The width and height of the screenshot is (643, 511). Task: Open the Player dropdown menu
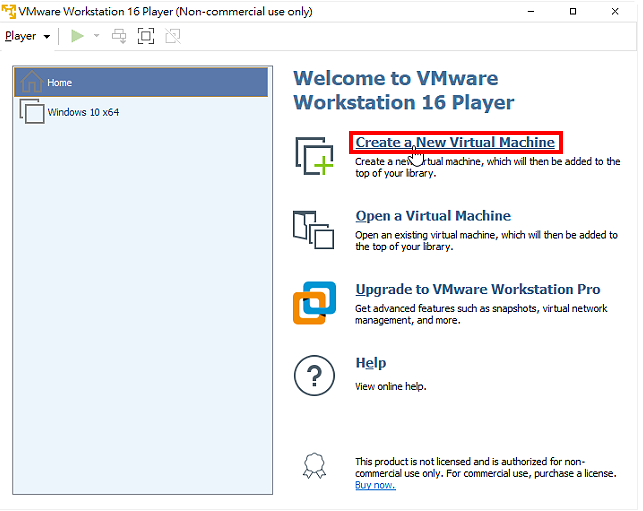click(27, 36)
